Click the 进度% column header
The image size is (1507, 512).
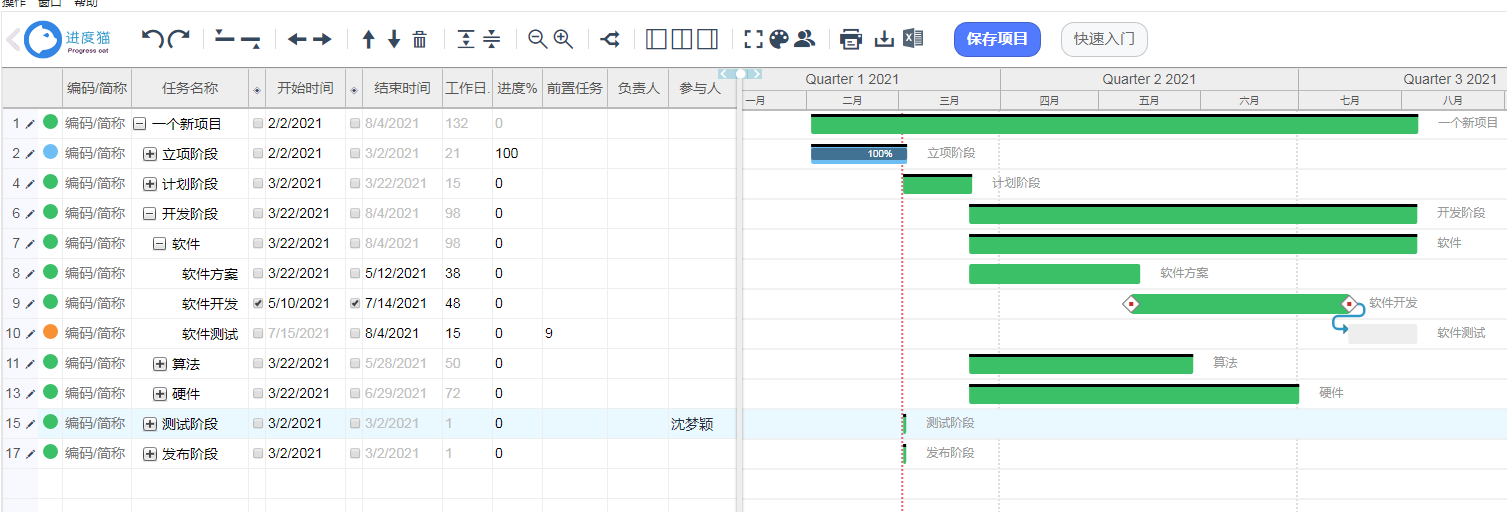[x=517, y=88]
